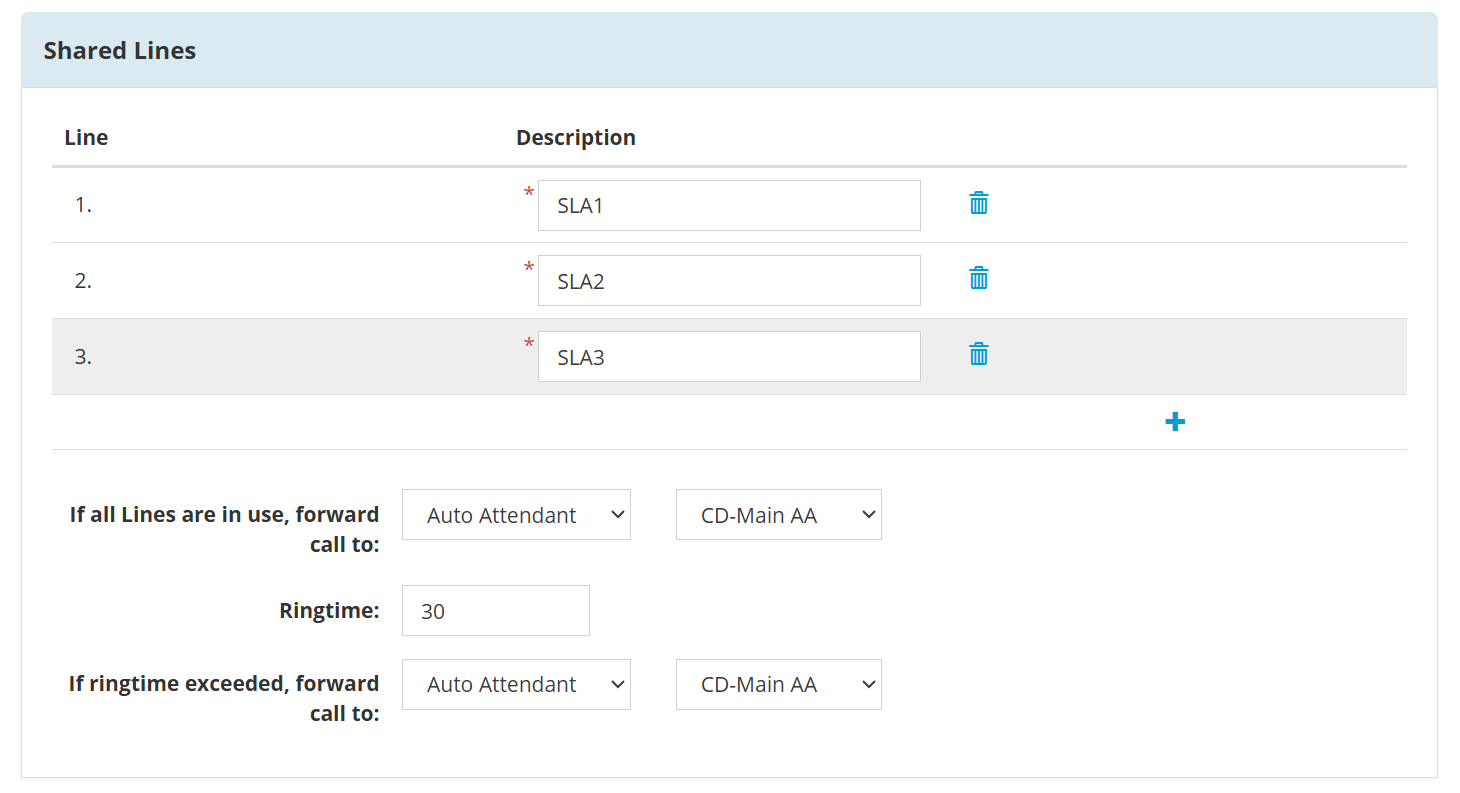Click the "If ringtime exceeded" label
The width and height of the screenshot is (1460, 793).
224,698
